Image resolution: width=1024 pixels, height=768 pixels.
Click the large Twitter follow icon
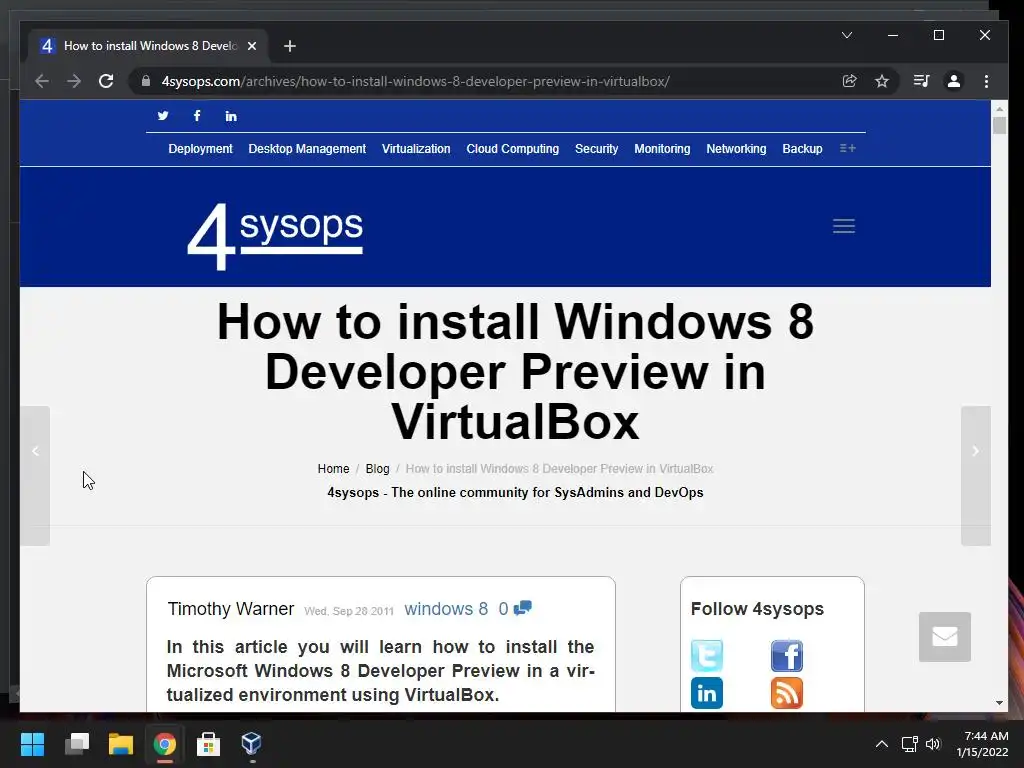[707, 656]
